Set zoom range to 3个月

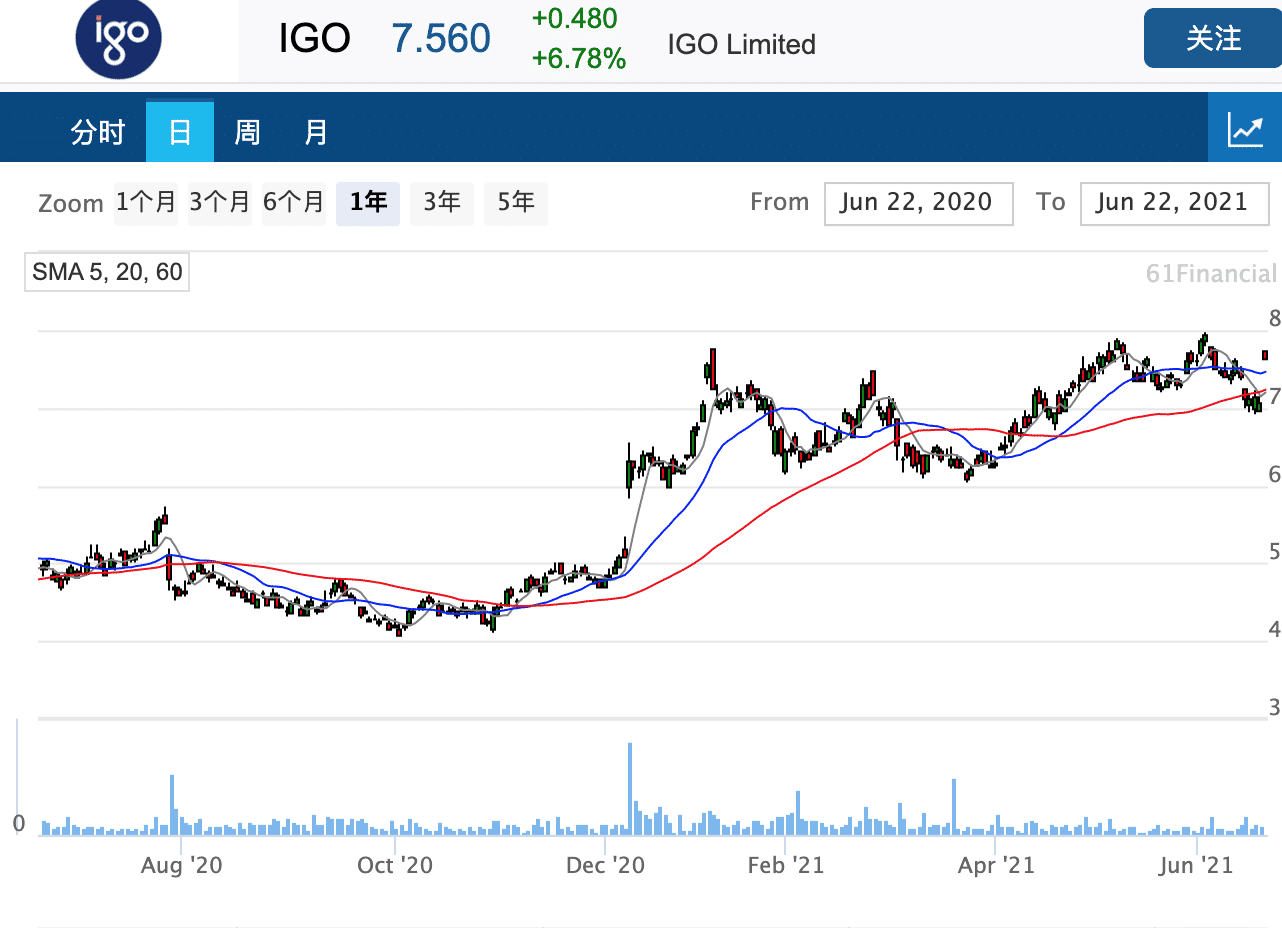coord(219,203)
